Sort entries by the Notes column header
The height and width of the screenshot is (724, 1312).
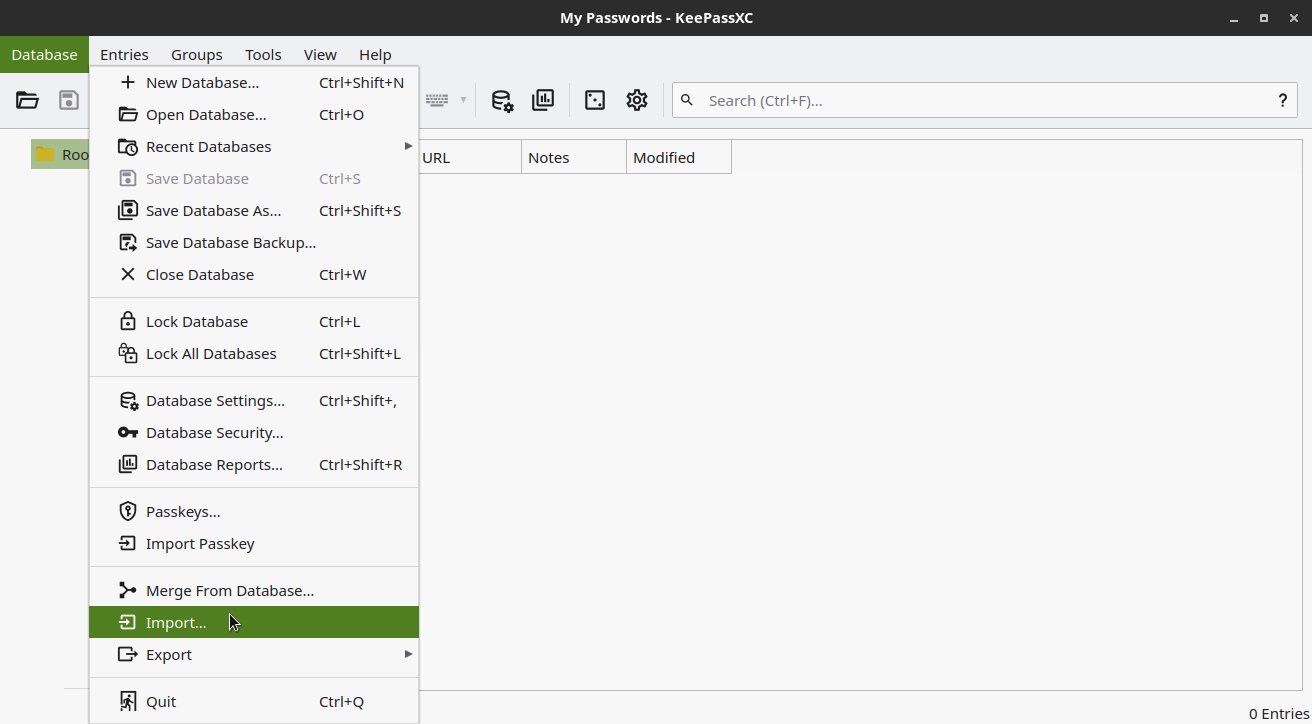[x=574, y=158]
